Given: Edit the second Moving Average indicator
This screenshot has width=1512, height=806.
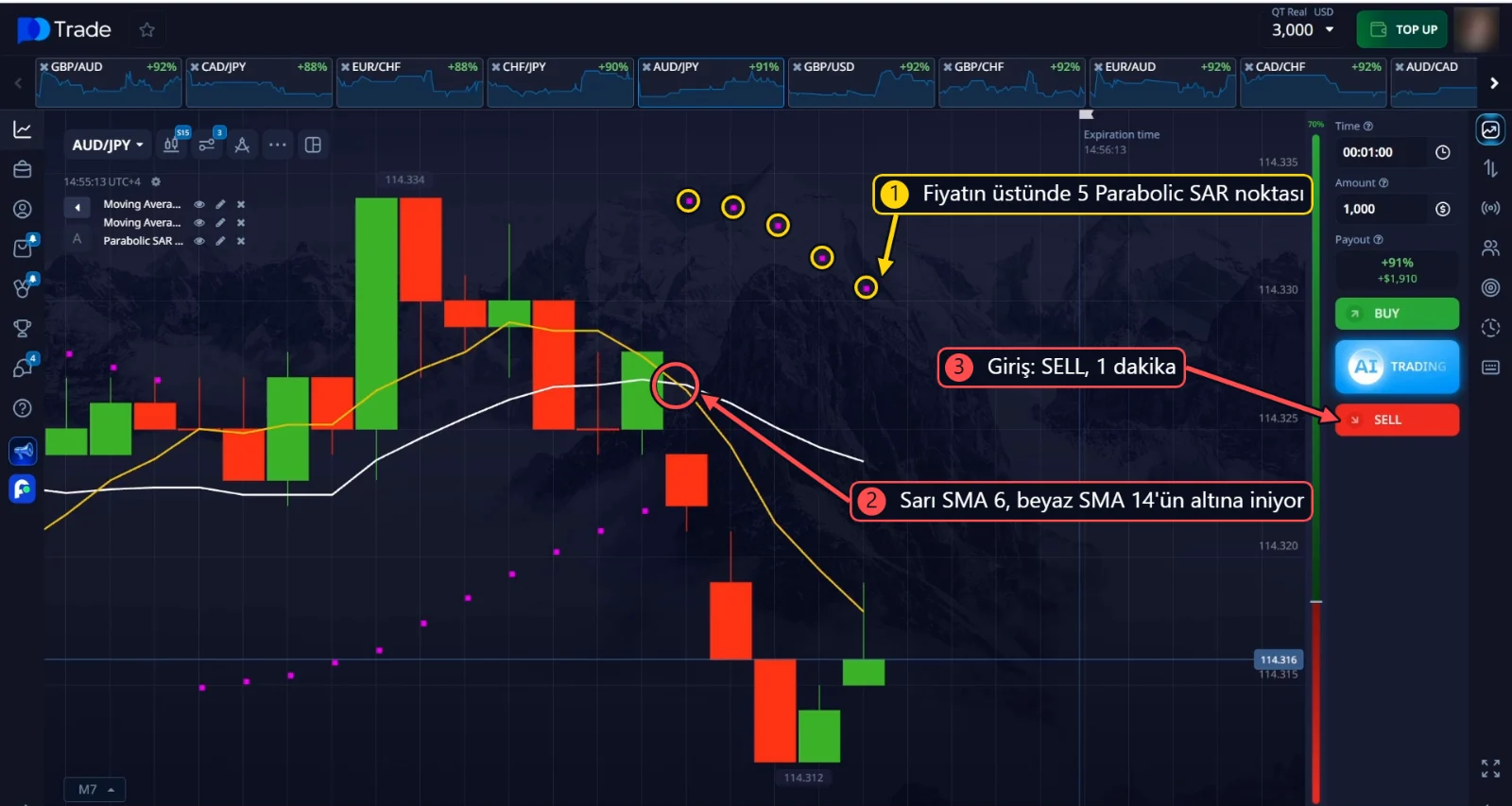Looking at the screenshot, I should coord(220,223).
